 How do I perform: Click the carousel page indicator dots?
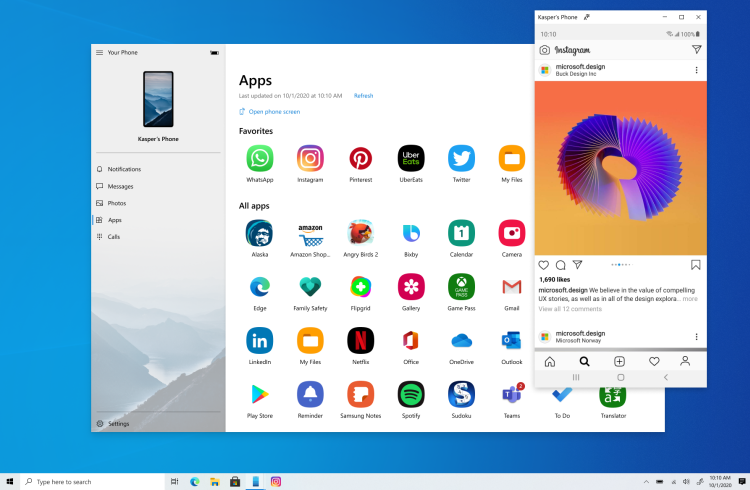pyautogui.click(x=621, y=265)
